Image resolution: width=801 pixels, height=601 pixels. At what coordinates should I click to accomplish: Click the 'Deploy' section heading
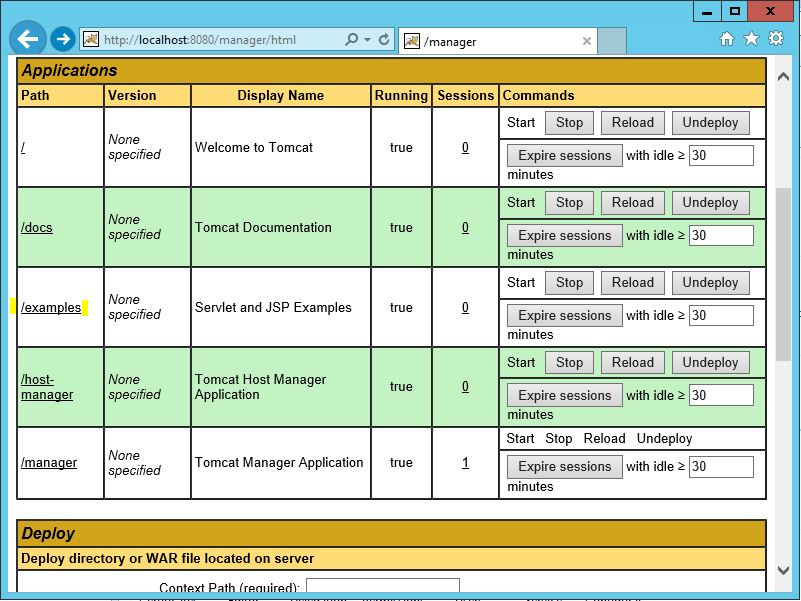(x=48, y=534)
